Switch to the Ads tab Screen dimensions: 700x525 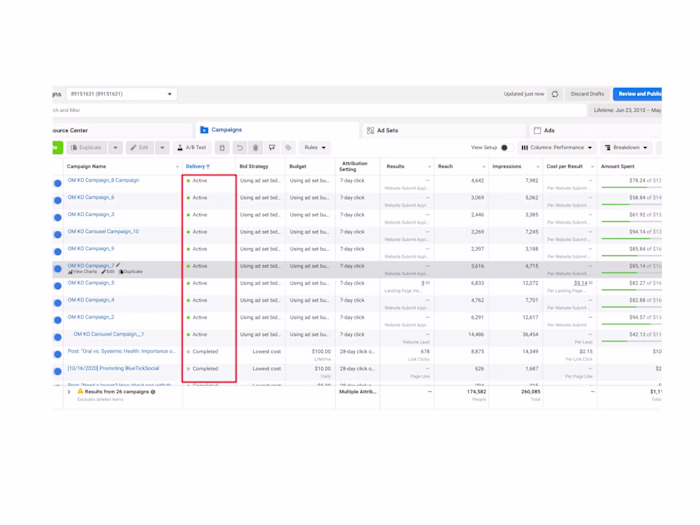(595, 130)
